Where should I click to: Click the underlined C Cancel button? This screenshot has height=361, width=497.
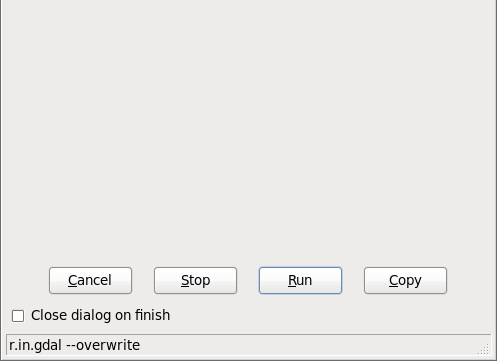point(90,280)
